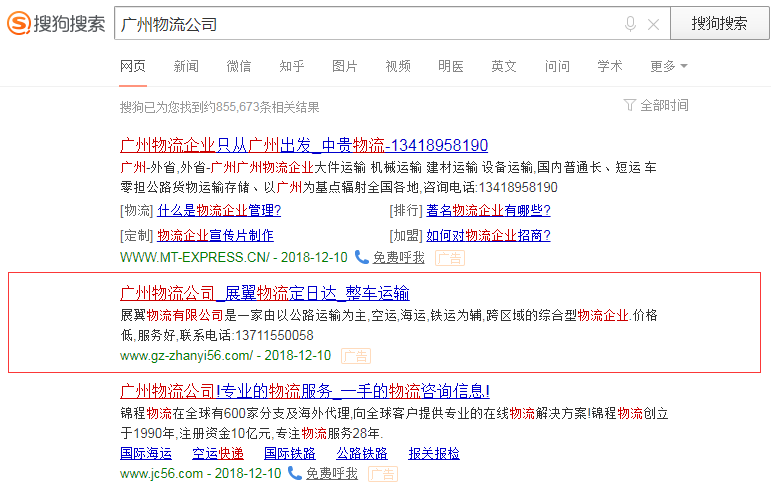The width and height of the screenshot is (771, 494).
Task: Open result 广州物流公司!专业的物流服务
Action: pyautogui.click(x=305, y=391)
